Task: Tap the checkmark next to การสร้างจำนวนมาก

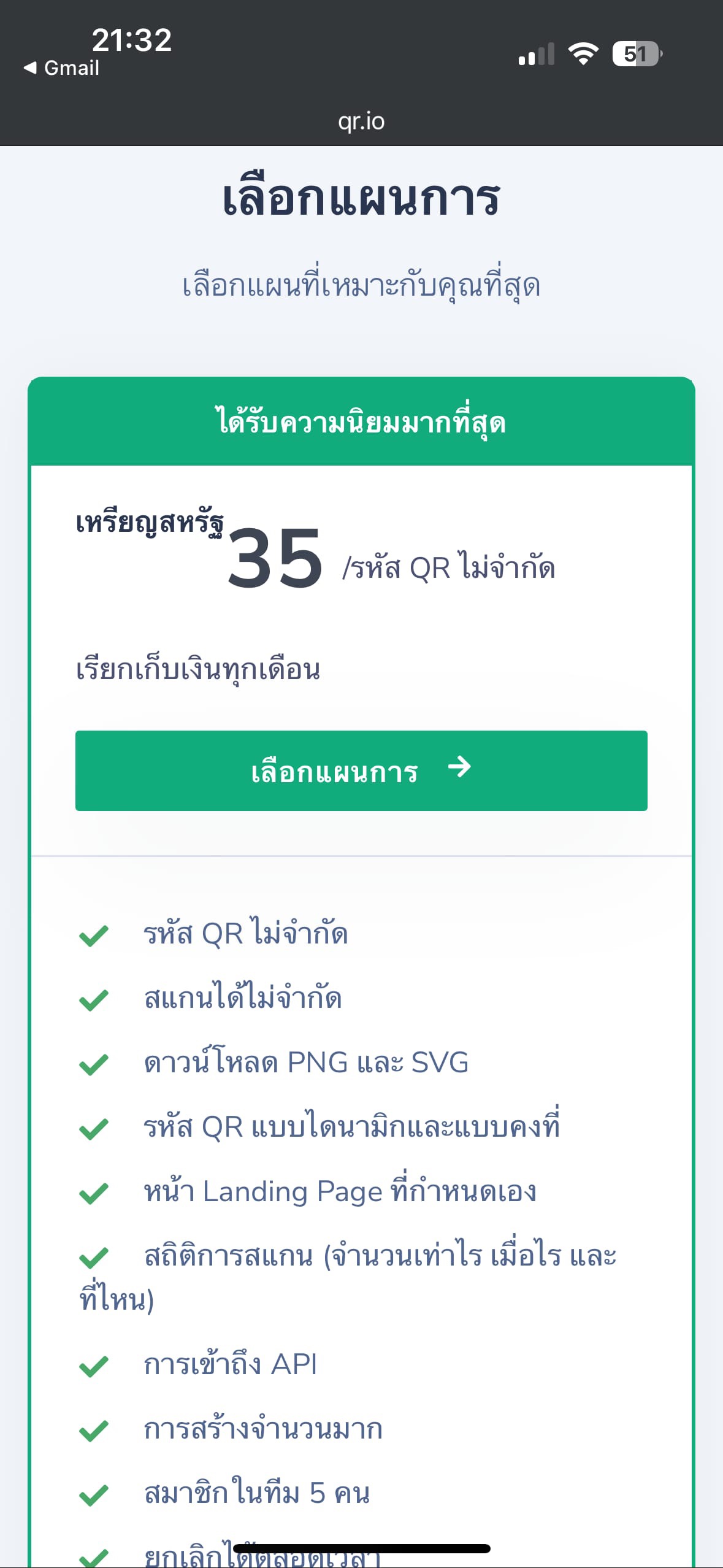Action: (94, 1431)
